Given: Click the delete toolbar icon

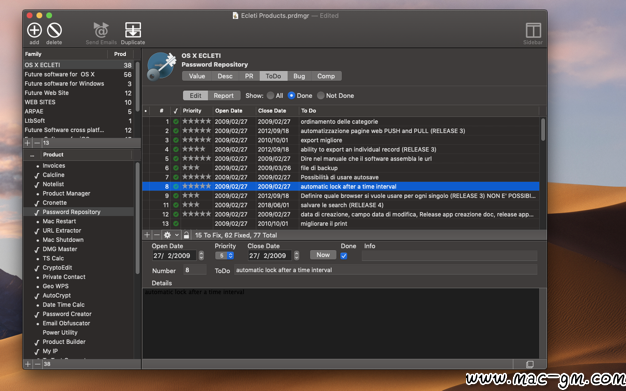Looking at the screenshot, I should [x=54, y=30].
